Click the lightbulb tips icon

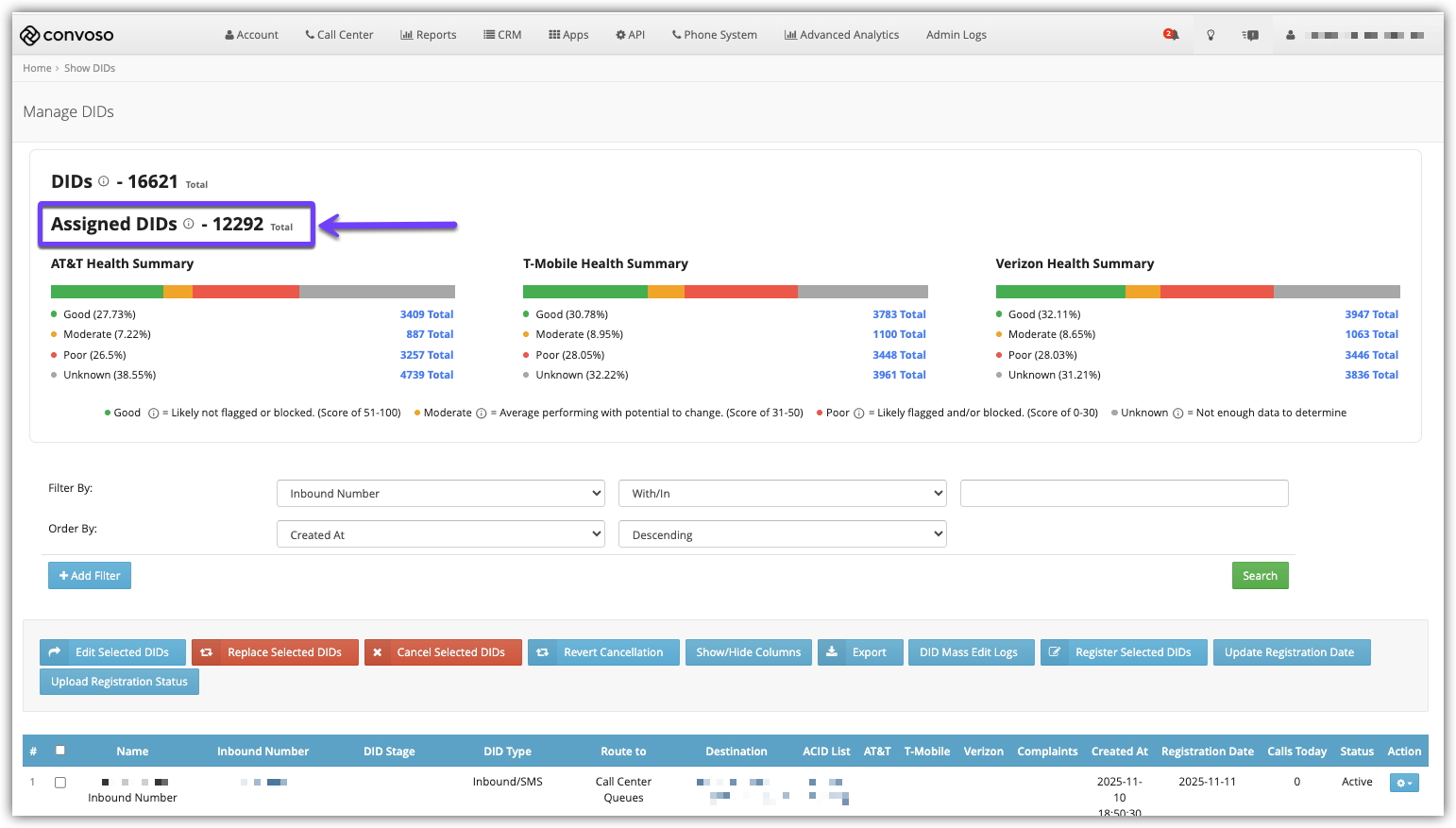tap(1211, 35)
